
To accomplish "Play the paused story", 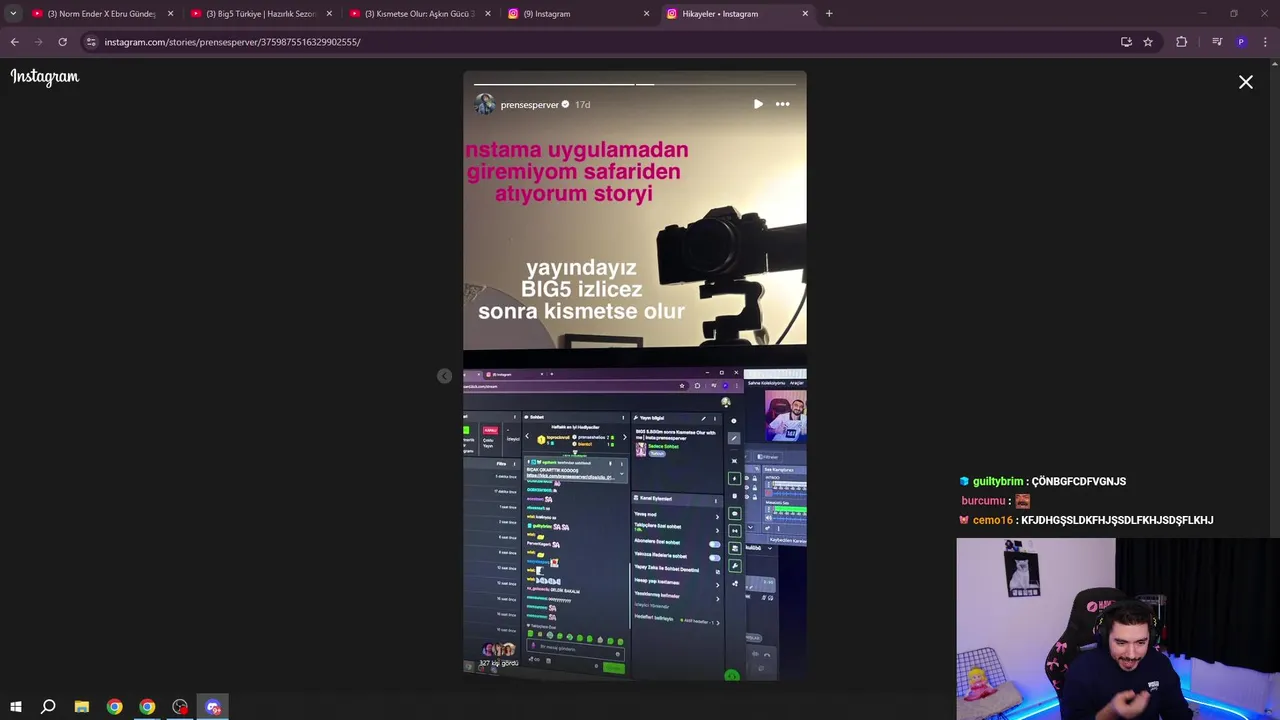I will pyautogui.click(x=758, y=104).
